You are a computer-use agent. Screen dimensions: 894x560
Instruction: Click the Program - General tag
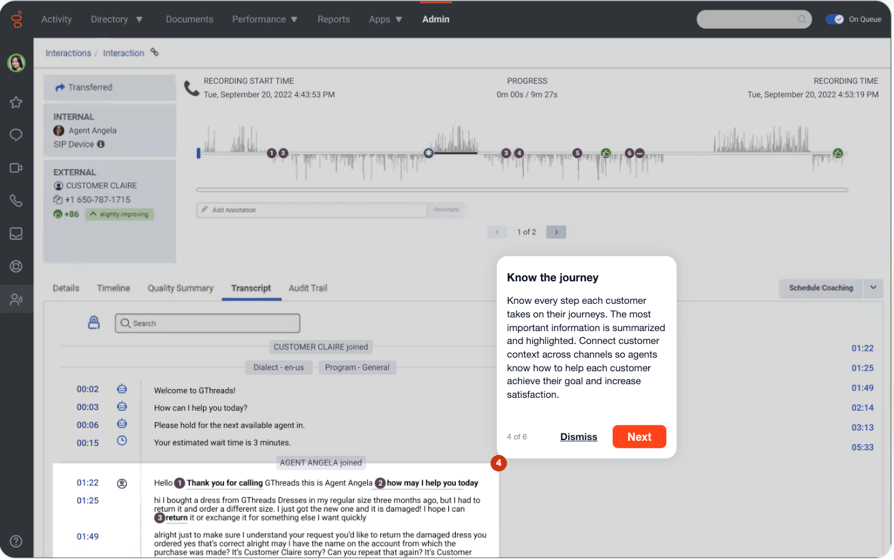pos(357,367)
